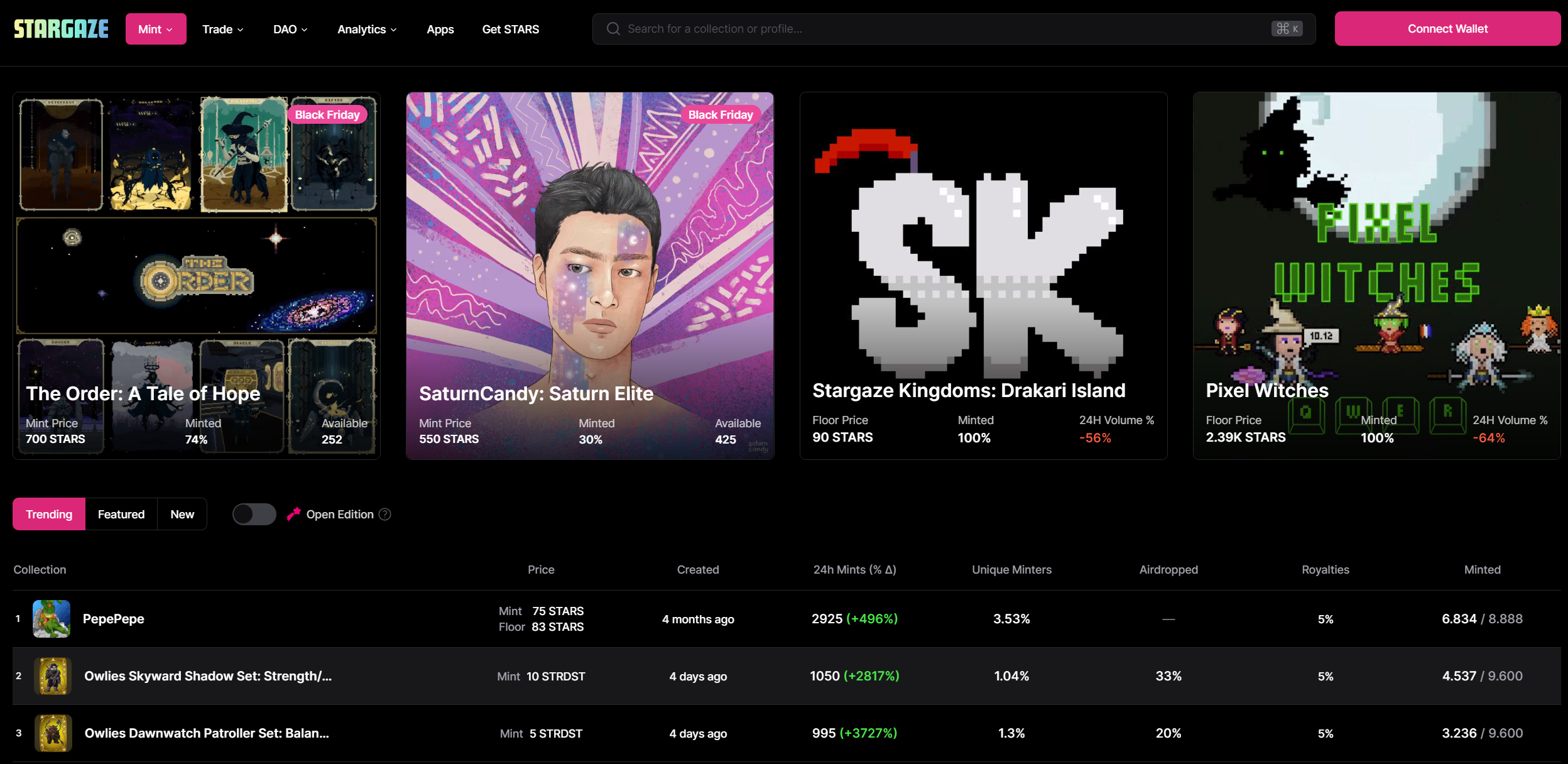Screen dimensions: 1568x764
Task: Click the 10 STRDST mint price
Action: click(555, 676)
